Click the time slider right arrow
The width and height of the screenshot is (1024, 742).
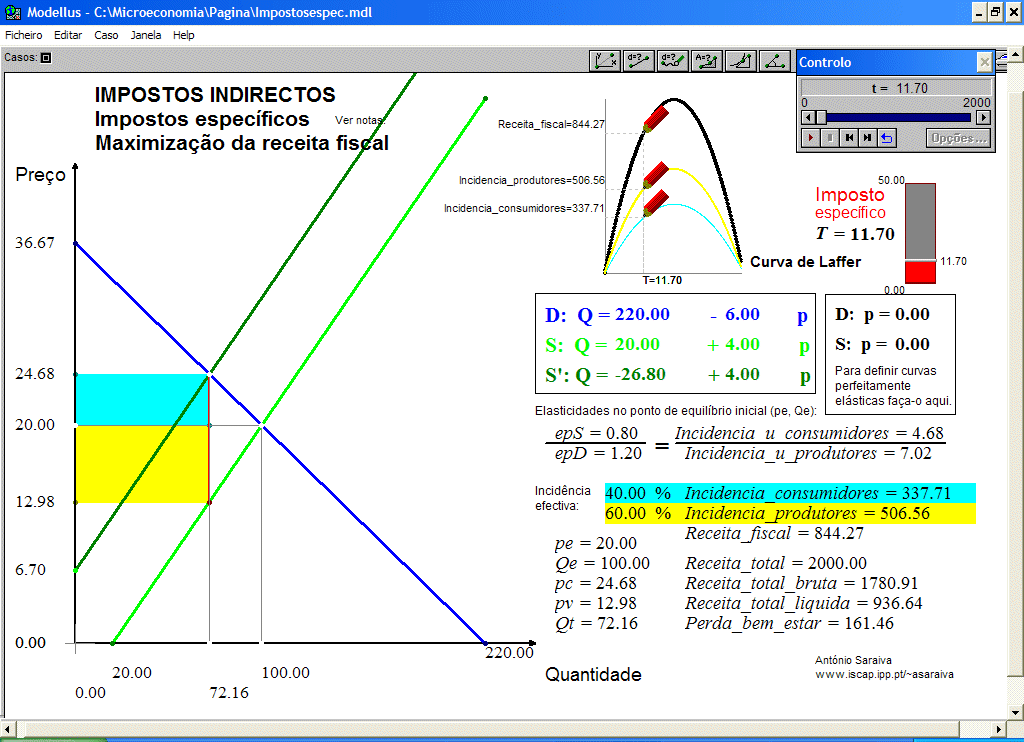pyautogui.click(x=983, y=117)
